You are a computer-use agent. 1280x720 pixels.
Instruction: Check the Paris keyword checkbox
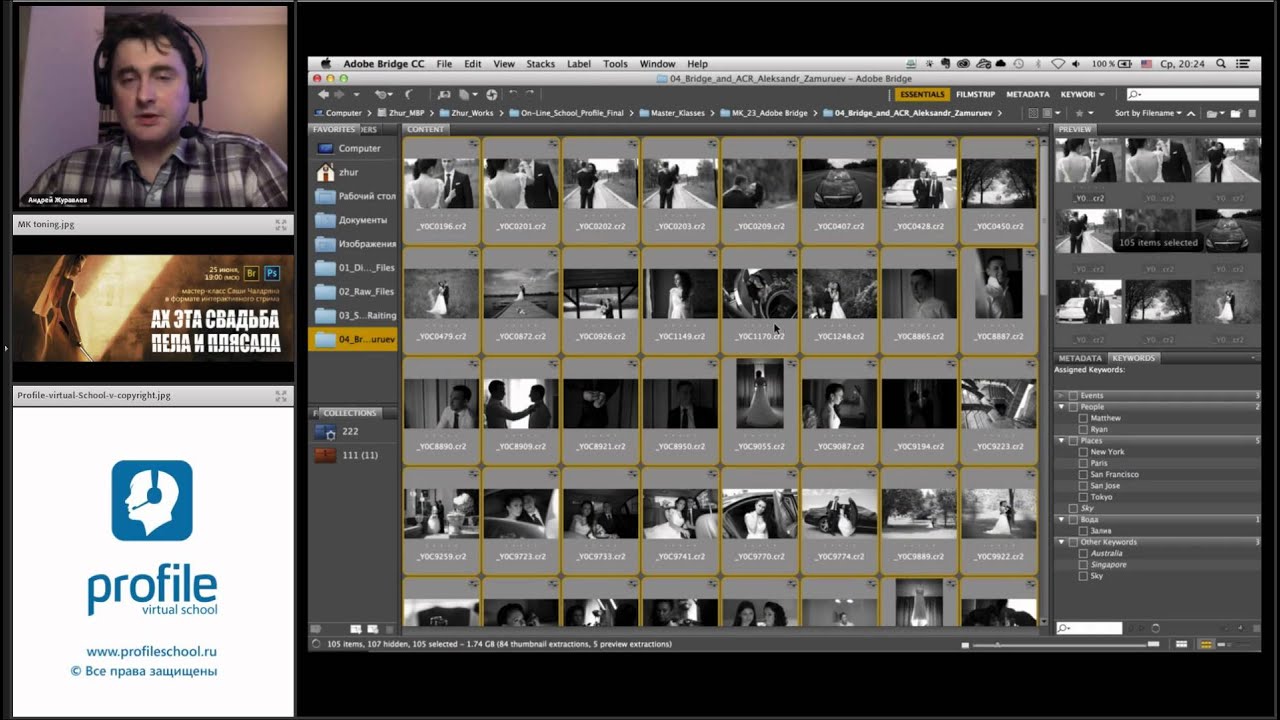pyautogui.click(x=1083, y=463)
